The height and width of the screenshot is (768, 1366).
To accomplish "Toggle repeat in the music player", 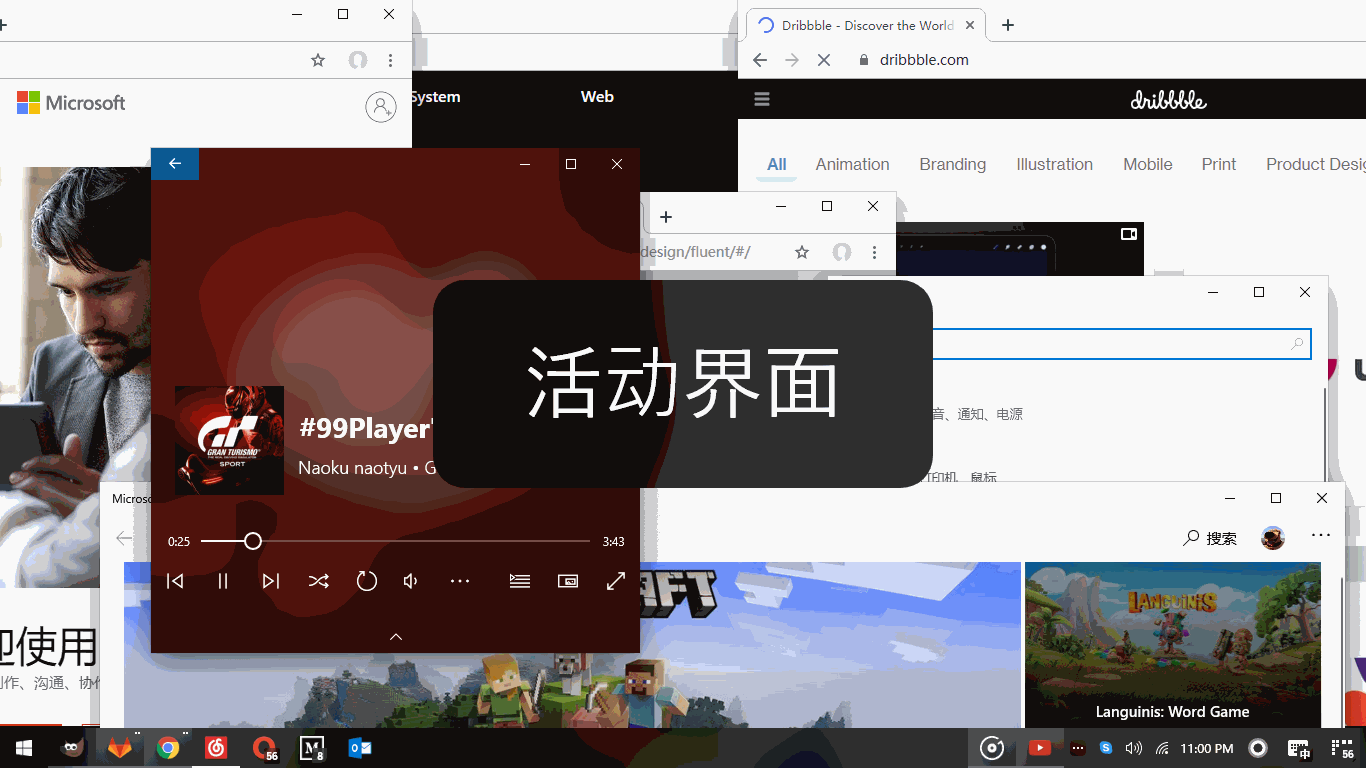I will [x=367, y=581].
